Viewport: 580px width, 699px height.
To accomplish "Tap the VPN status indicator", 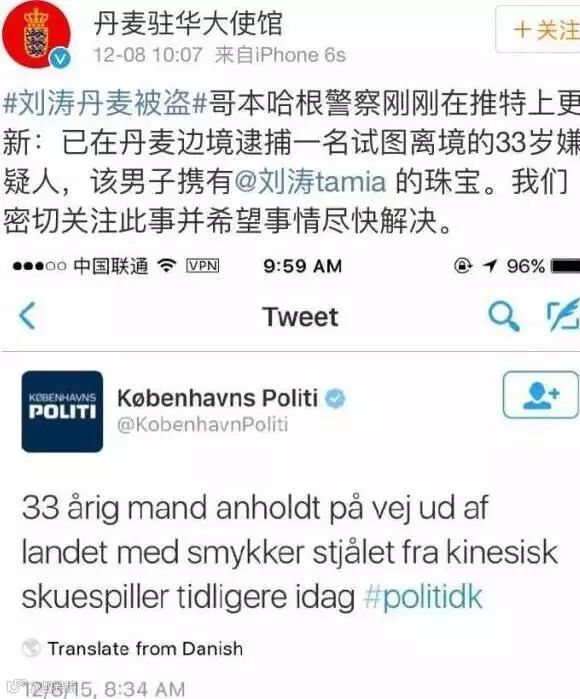I will tap(202, 266).
